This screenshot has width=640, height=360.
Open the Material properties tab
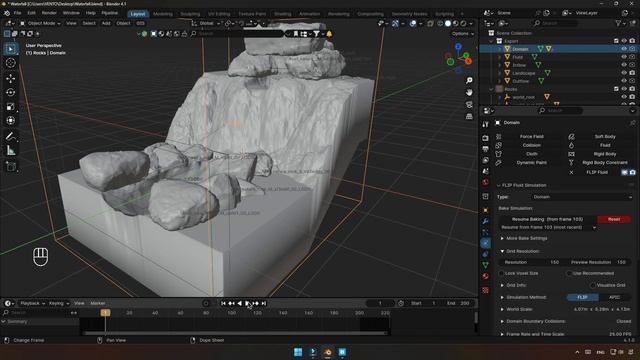click(x=485, y=276)
